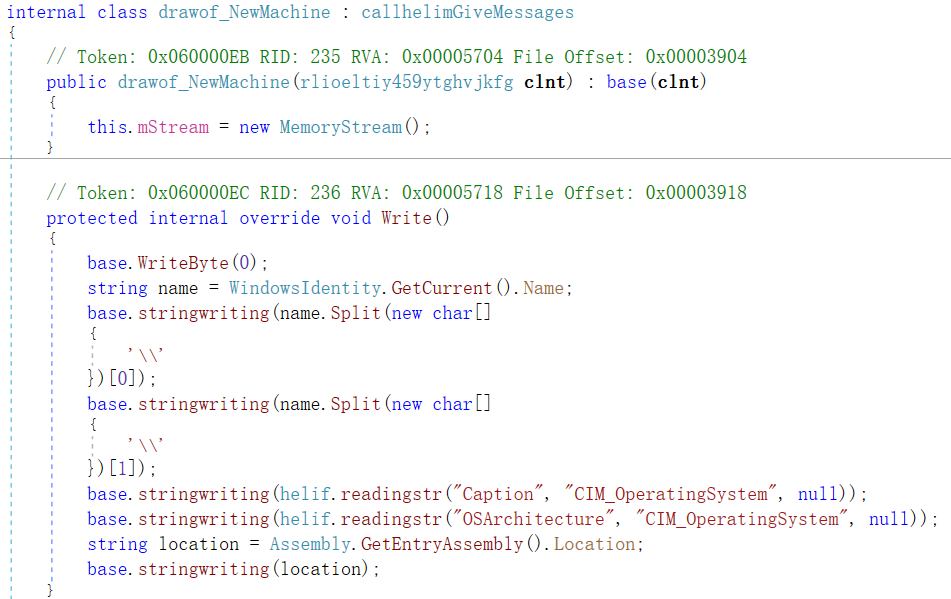Open the WindowsIdentity type reference
The height and width of the screenshot is (599, 951).
click(304, 288)
